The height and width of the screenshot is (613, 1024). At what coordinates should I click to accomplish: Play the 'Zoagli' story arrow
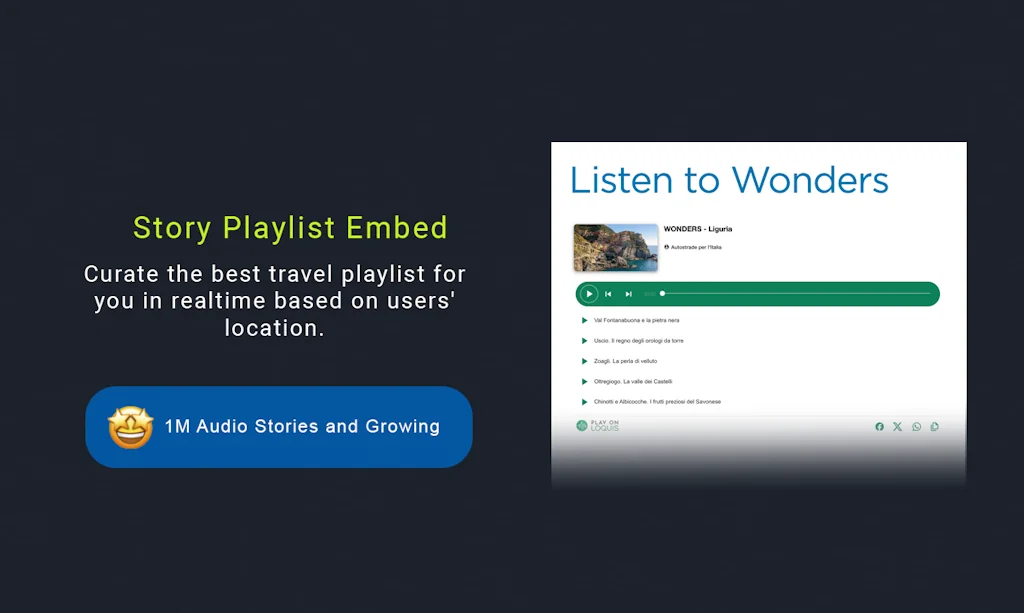(584, 361)
